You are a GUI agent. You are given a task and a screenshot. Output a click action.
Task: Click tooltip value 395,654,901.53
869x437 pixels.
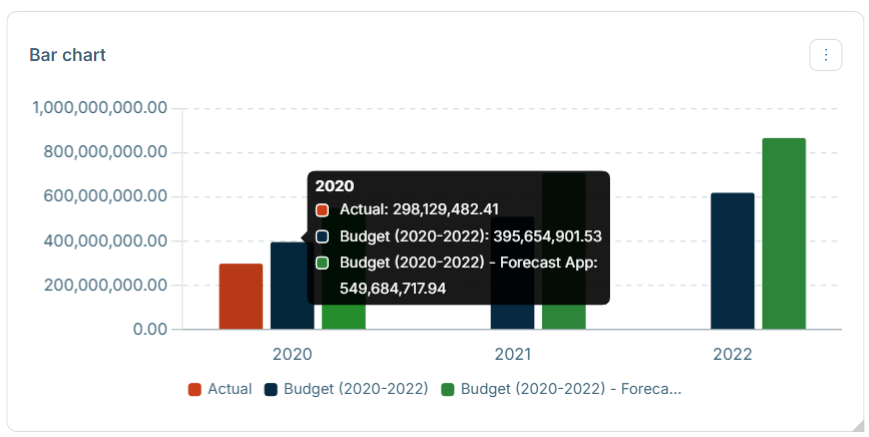tap(547, 237)
